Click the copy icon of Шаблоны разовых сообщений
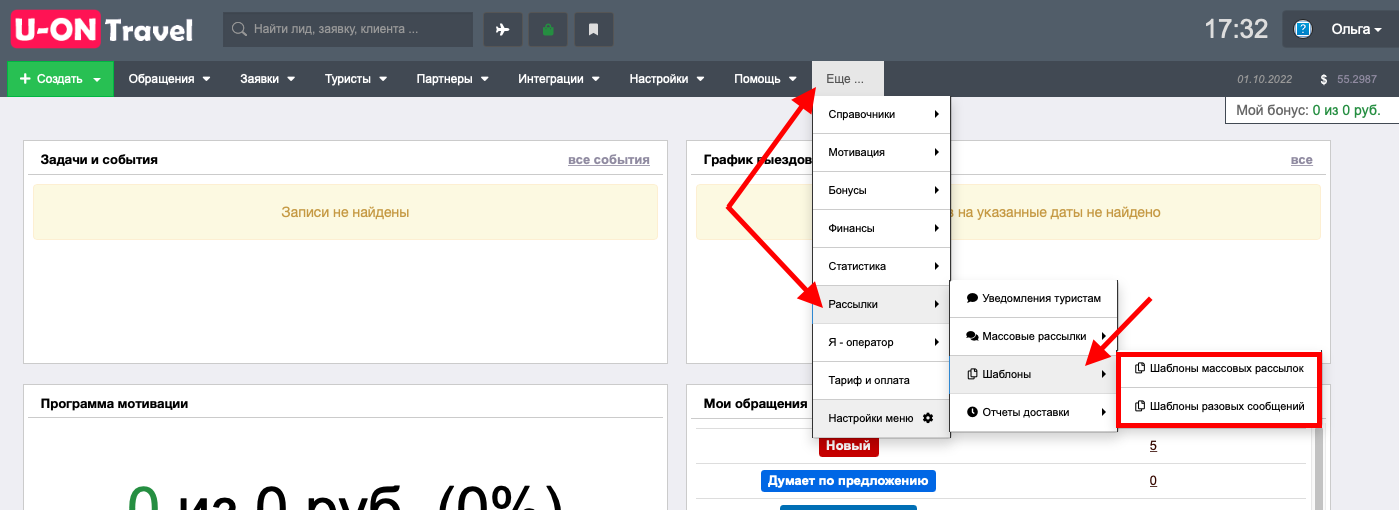1399x510 pixels. 1140,406
